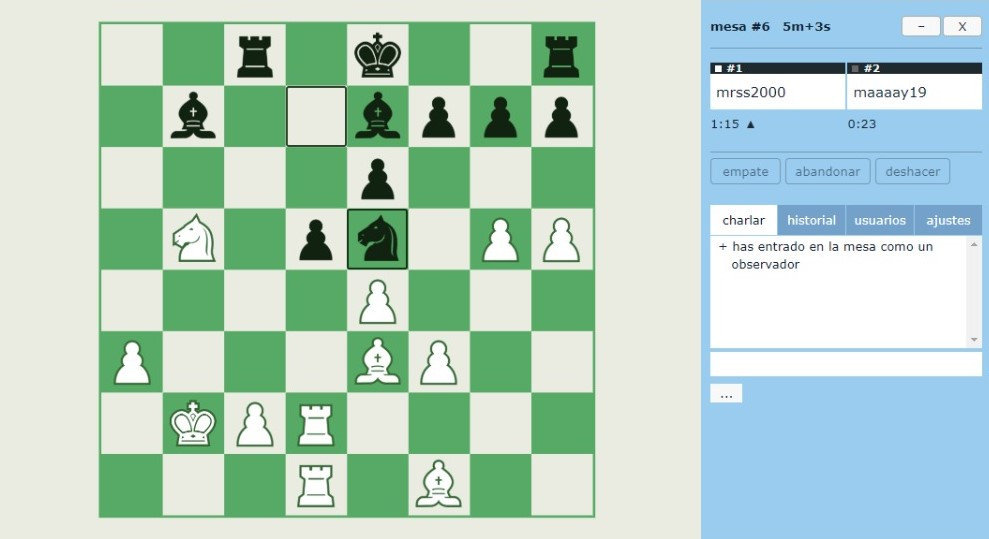Open the ajustes tab

[x=948, y=220]
